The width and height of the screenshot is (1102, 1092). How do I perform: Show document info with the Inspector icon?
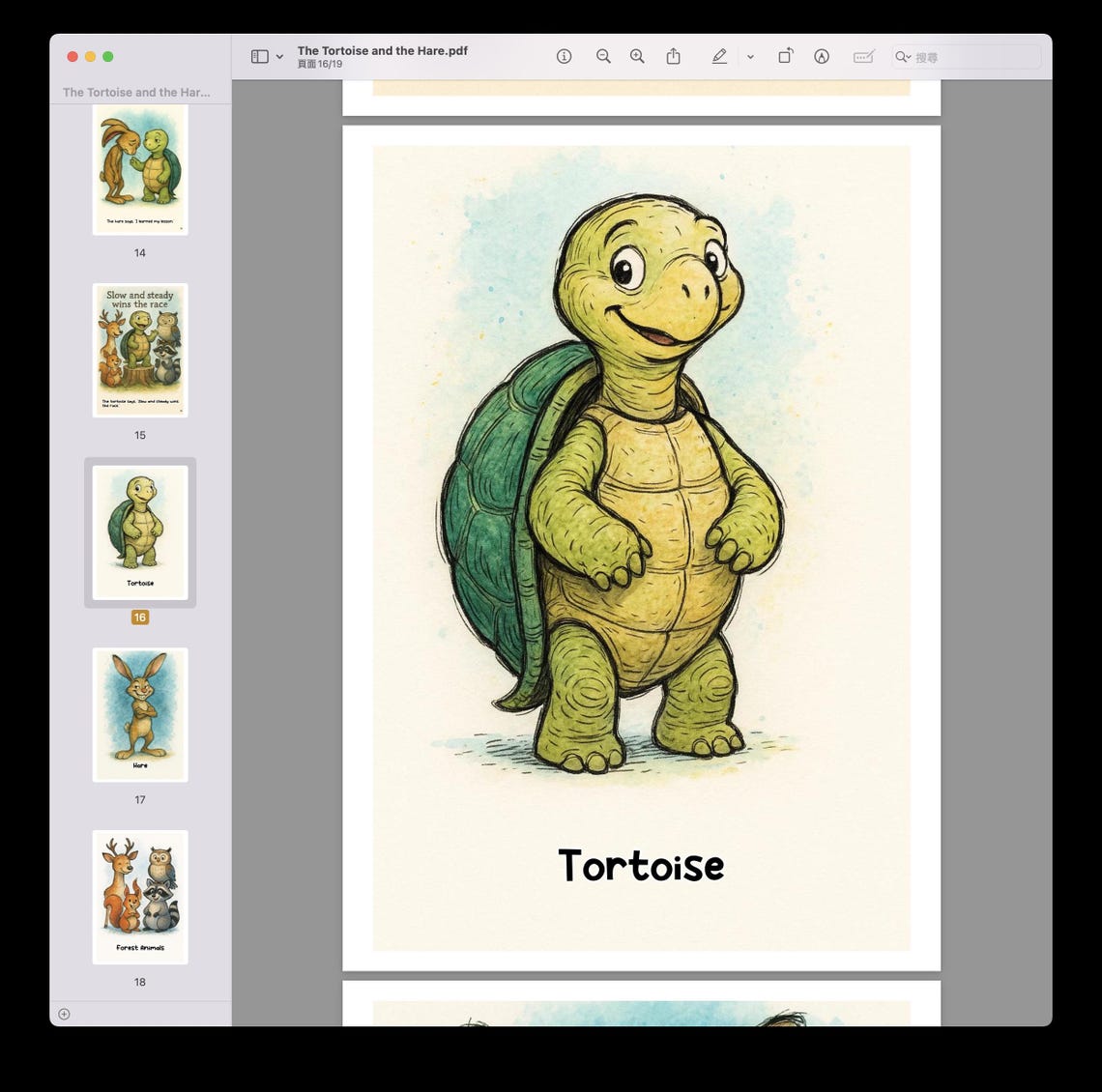point(564,56)
